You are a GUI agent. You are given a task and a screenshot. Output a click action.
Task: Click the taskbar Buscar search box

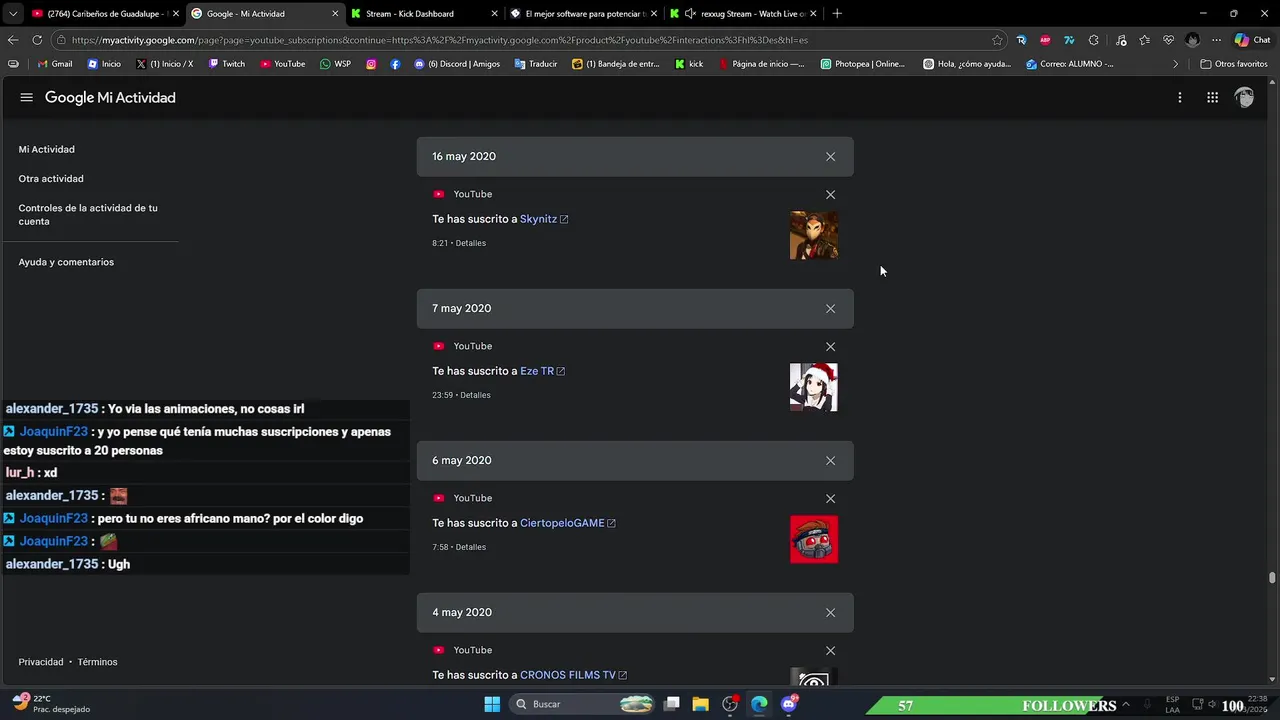point(584,704)
